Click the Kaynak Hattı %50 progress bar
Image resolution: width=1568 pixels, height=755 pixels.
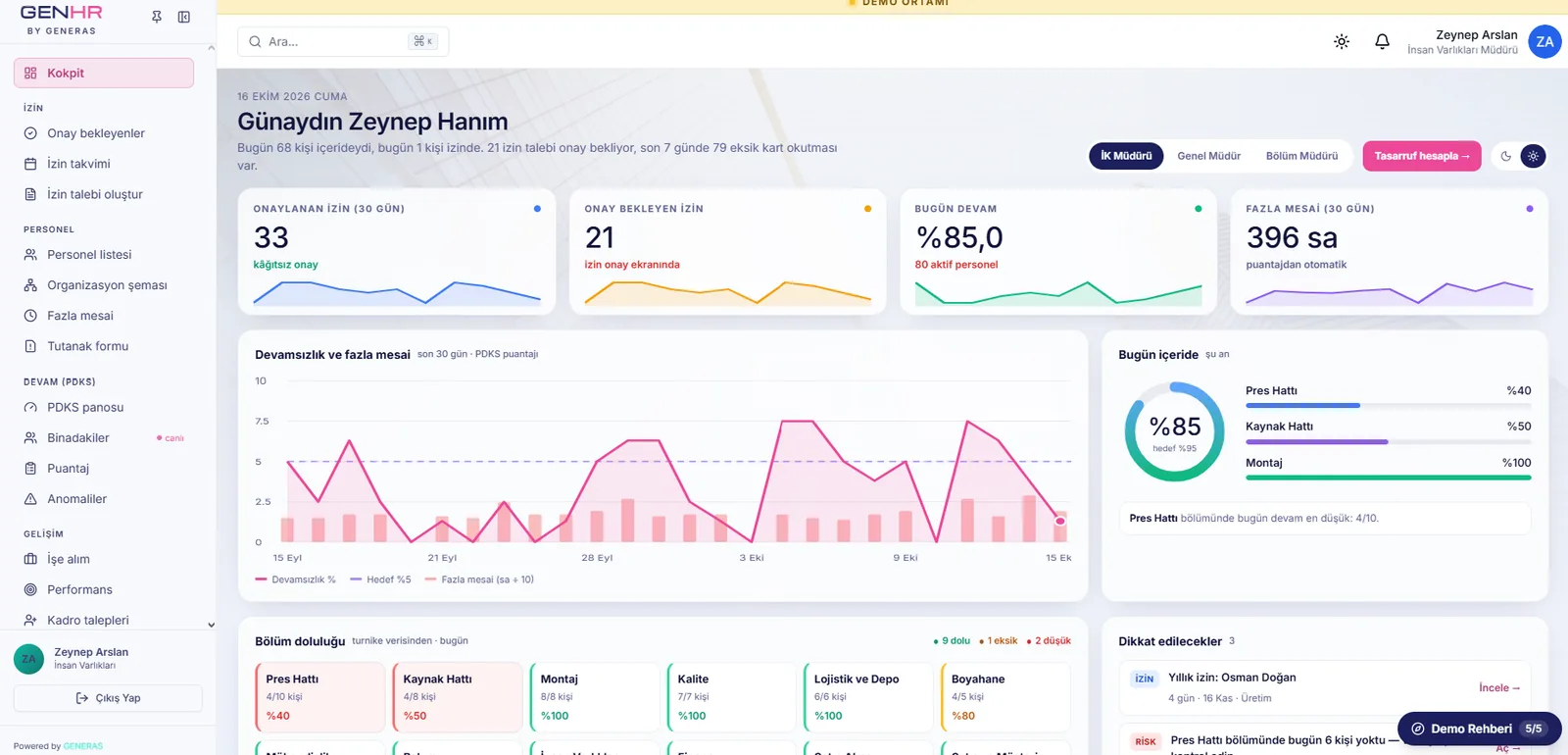point(1388,441)
